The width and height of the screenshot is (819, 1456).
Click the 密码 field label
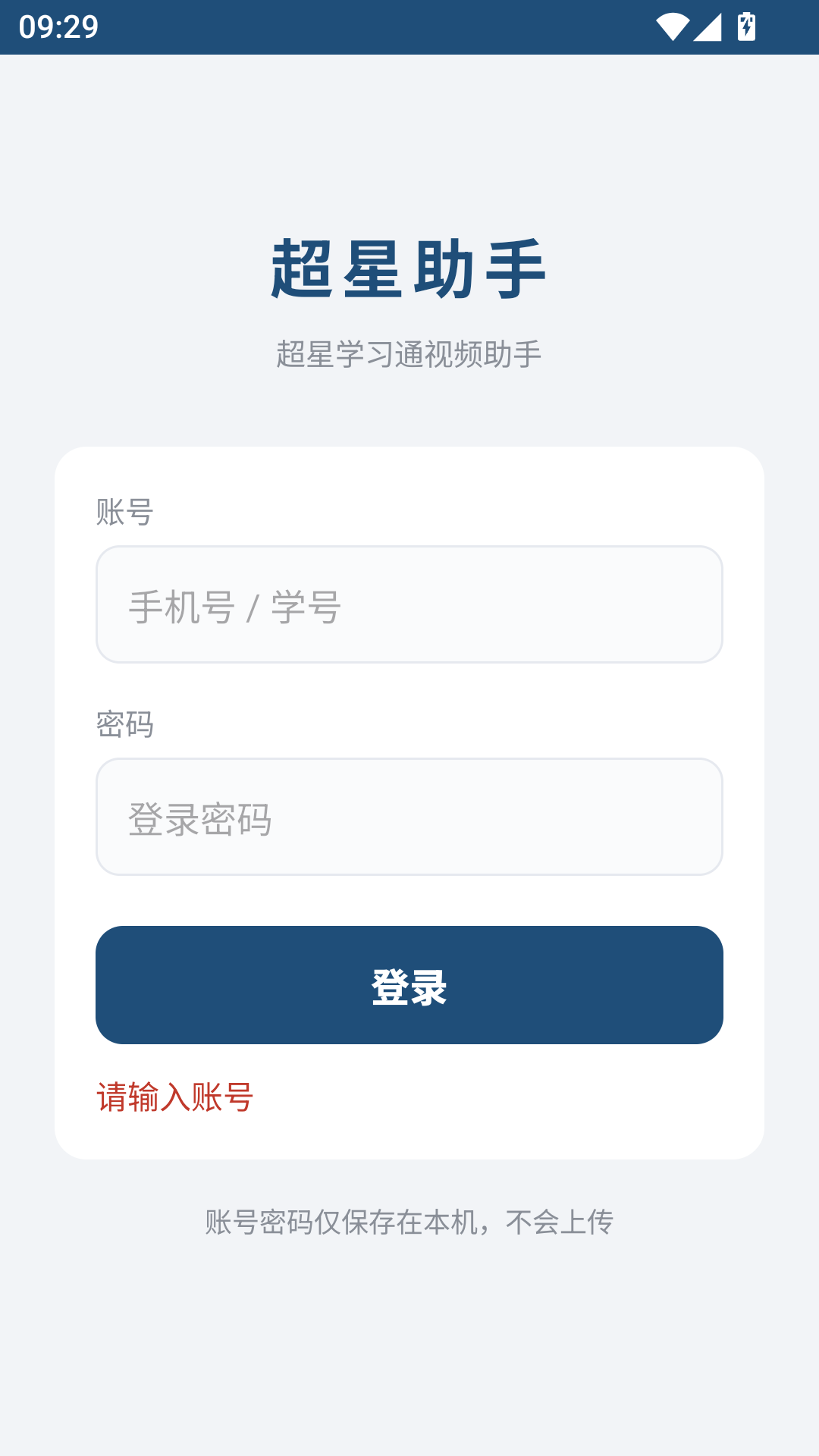click(125, 724)
